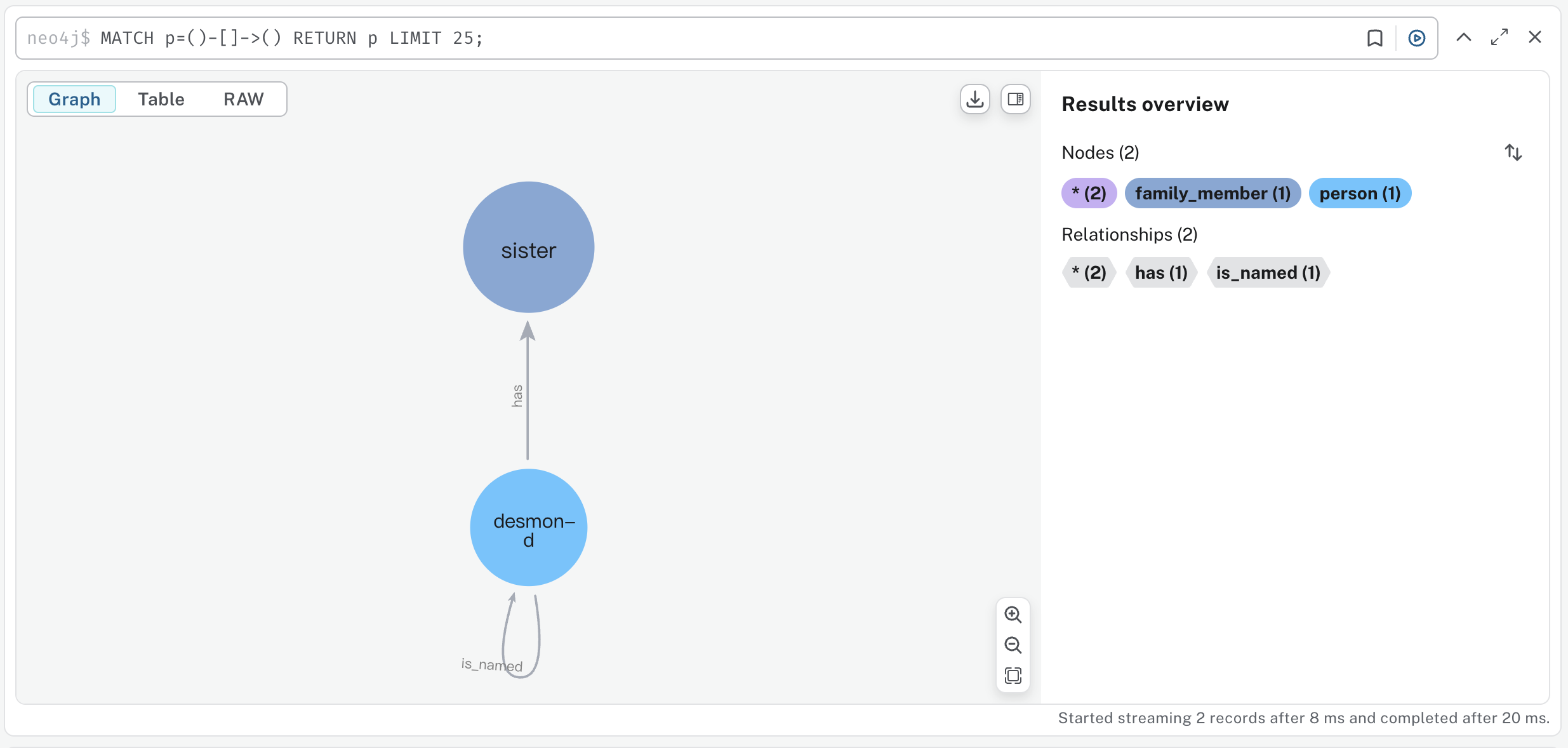
Task: Switch to Table view
Action: 161,99
